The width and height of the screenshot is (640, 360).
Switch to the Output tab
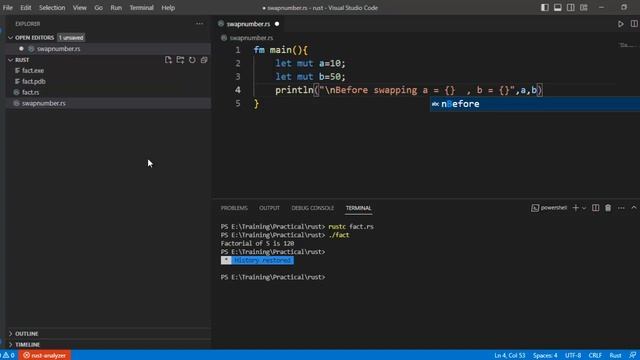click(269, 208)
